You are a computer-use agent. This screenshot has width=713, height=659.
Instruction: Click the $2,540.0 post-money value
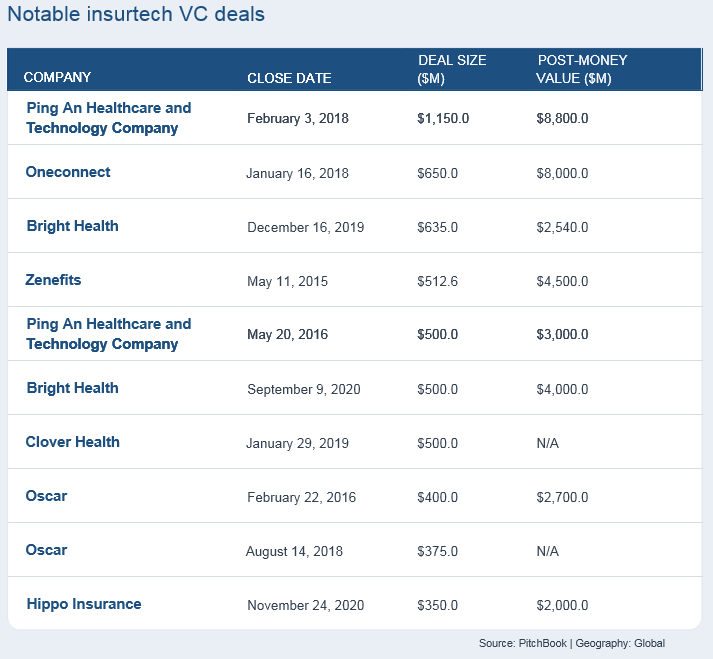coord(562,227)
